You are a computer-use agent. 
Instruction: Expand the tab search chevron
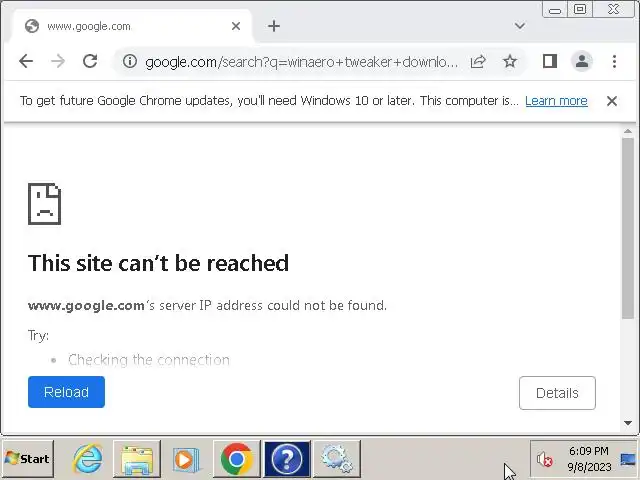click(x=520, y=26)
